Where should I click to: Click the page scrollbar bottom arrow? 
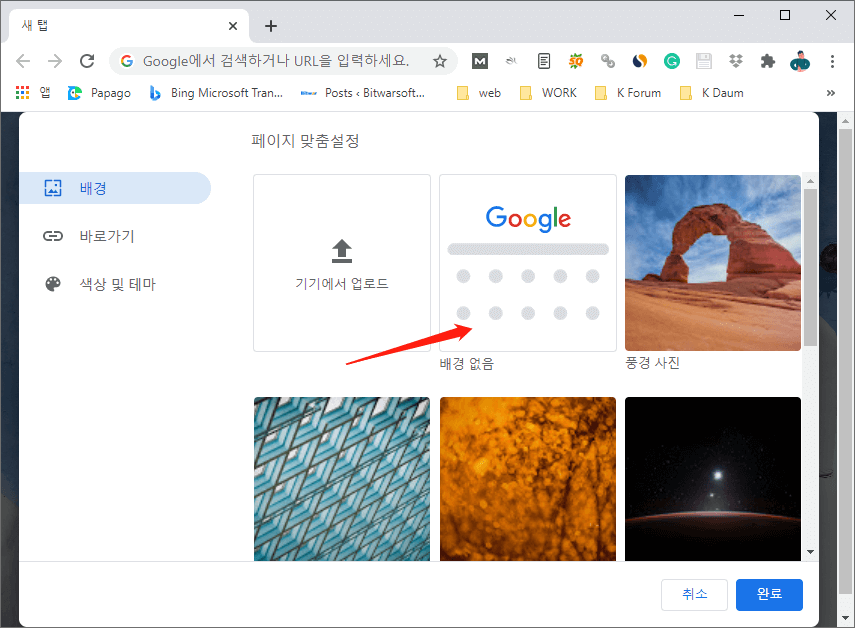click(x=845, y=618)
